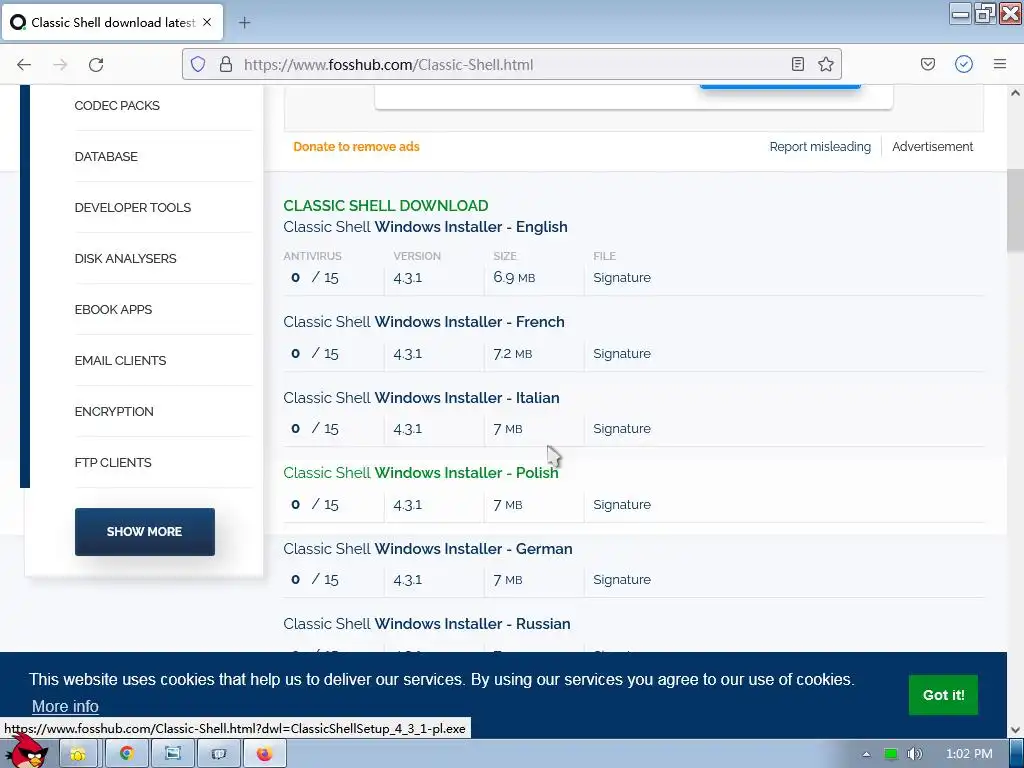The height and width of the screenshot is (768, 1024).
Task: Open the angry bird Start button
Action: [26, 752]
